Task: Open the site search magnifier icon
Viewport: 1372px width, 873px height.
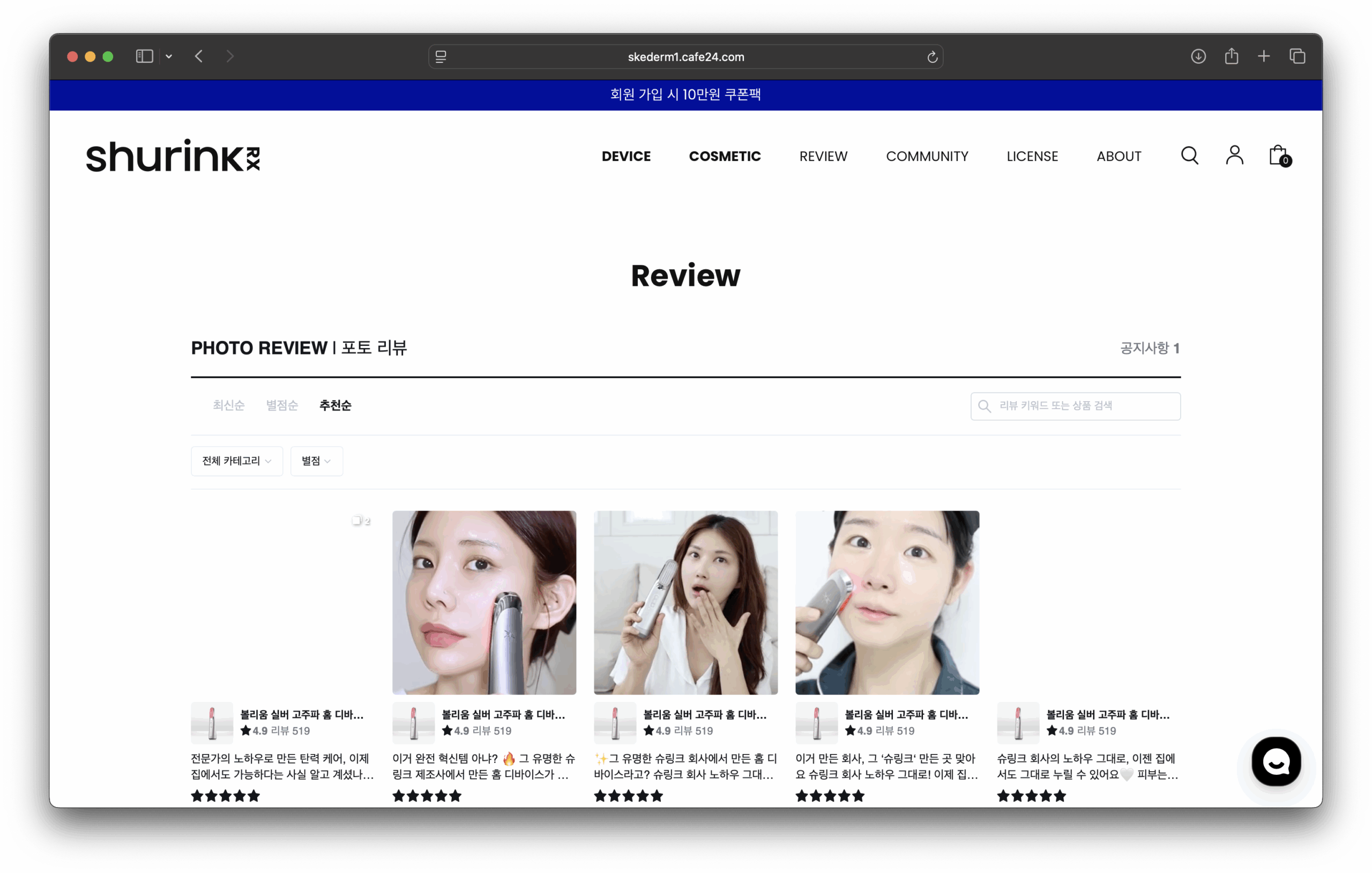Action: pyautogui.click(x=1189, y=156)
